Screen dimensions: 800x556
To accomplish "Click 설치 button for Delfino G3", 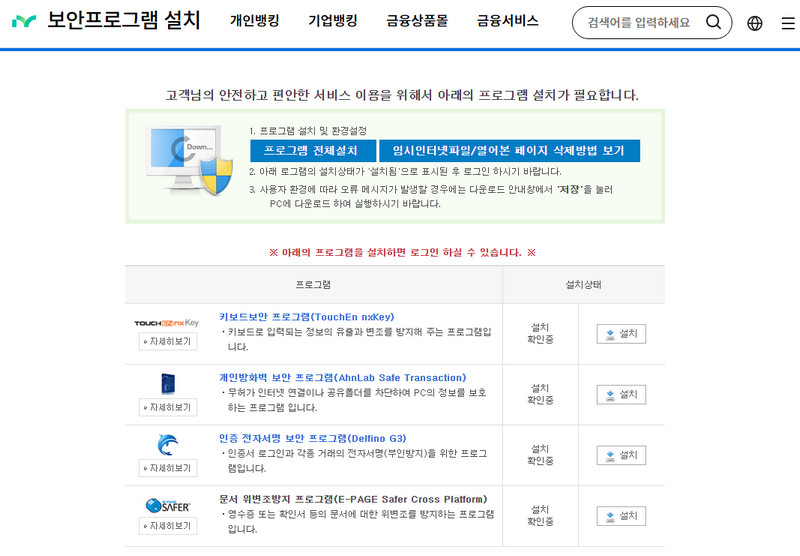I will tap(621, 455).
